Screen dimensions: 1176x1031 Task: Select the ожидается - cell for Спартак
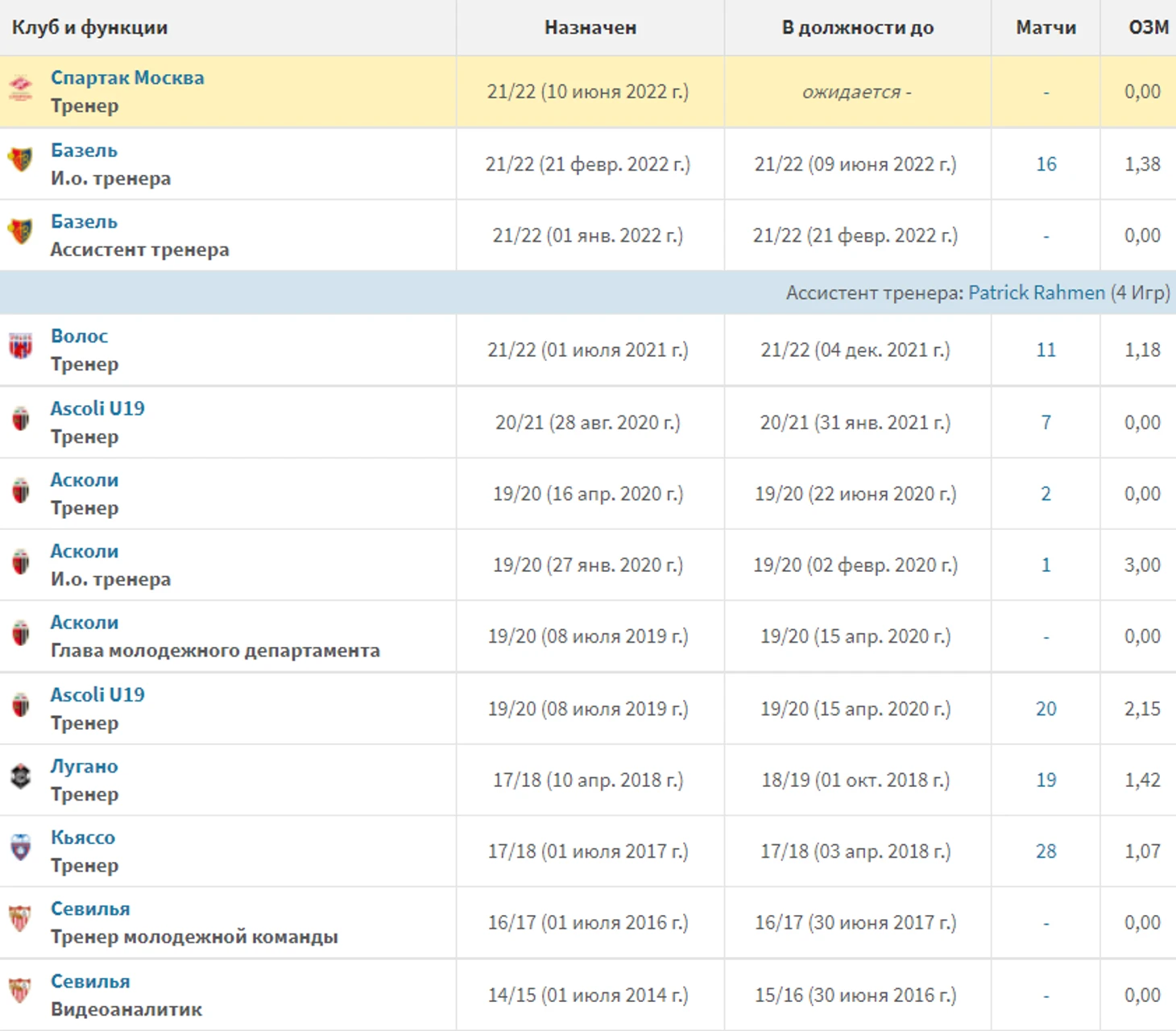[857, 92]
